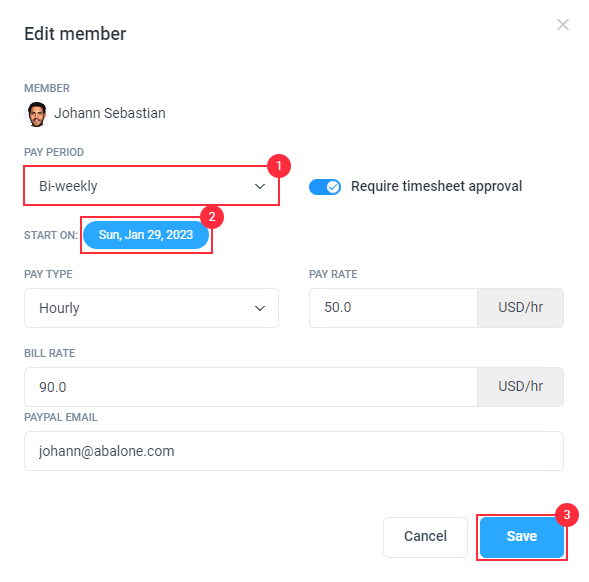
Task: Click the red step 1 marker badge
Action: (x=279, y=166)
